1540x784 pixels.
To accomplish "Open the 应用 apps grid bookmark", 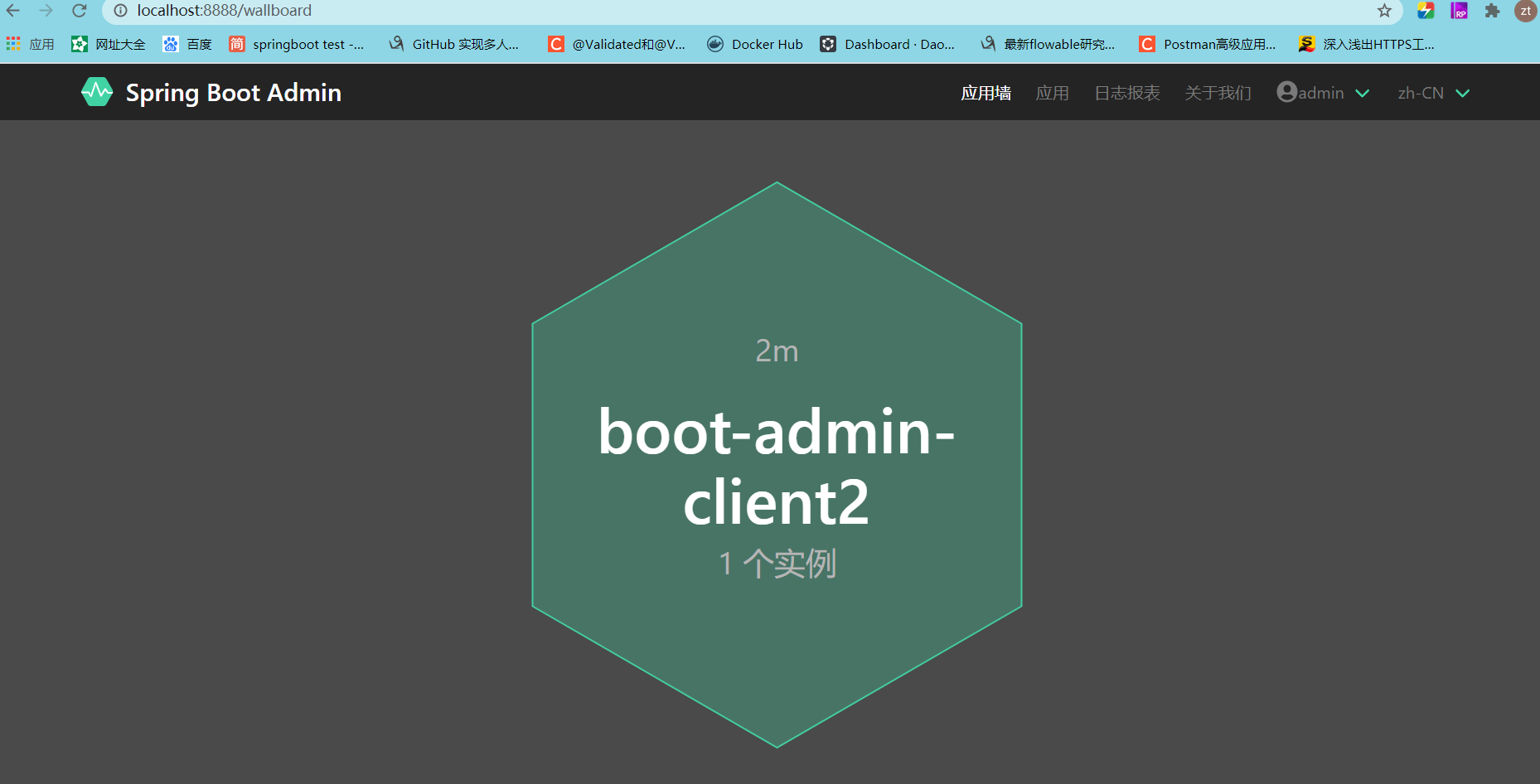I will 30,44.
